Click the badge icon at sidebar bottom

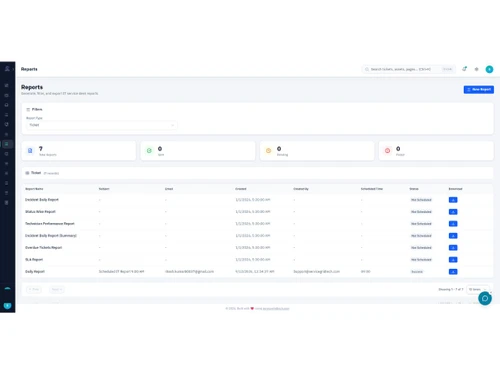(7, 306)
